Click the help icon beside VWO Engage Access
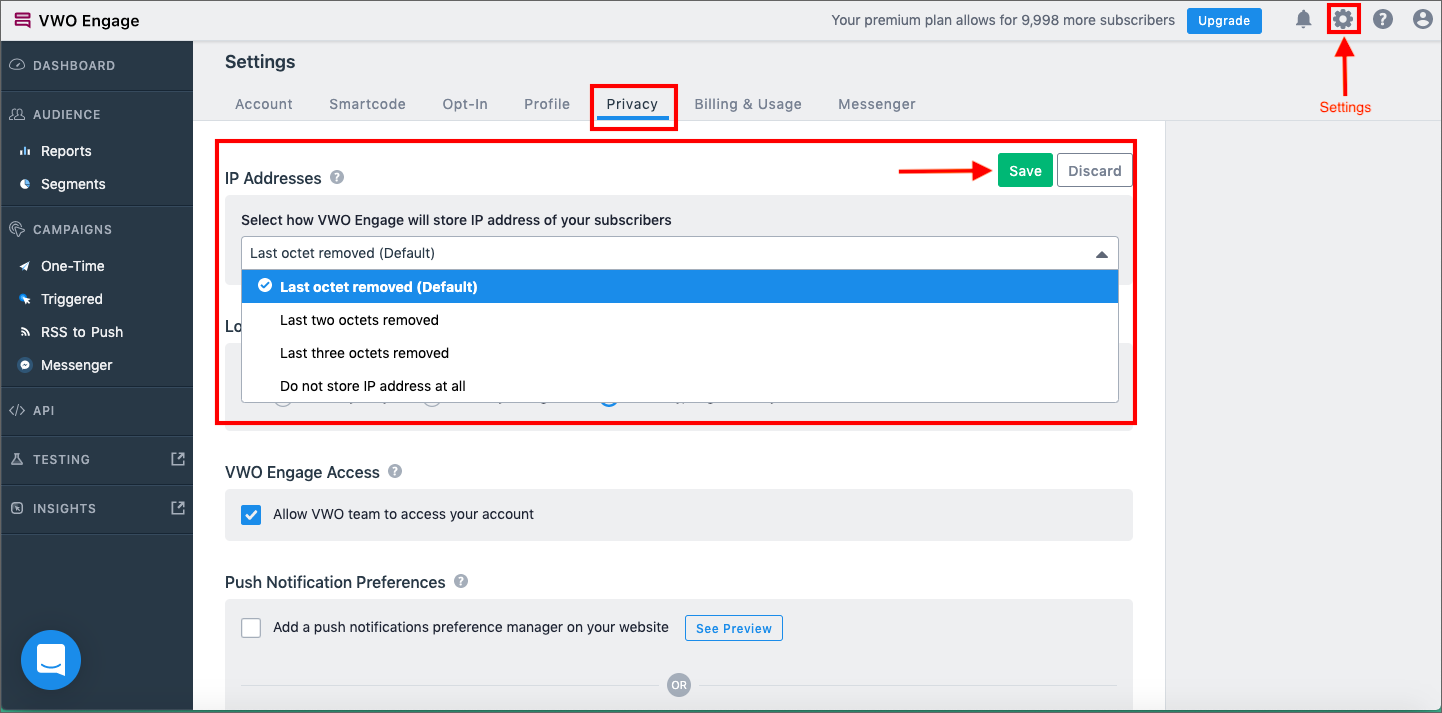This screenshot has width=1442, height=713. pyautogui.click(x=395, y=471)
